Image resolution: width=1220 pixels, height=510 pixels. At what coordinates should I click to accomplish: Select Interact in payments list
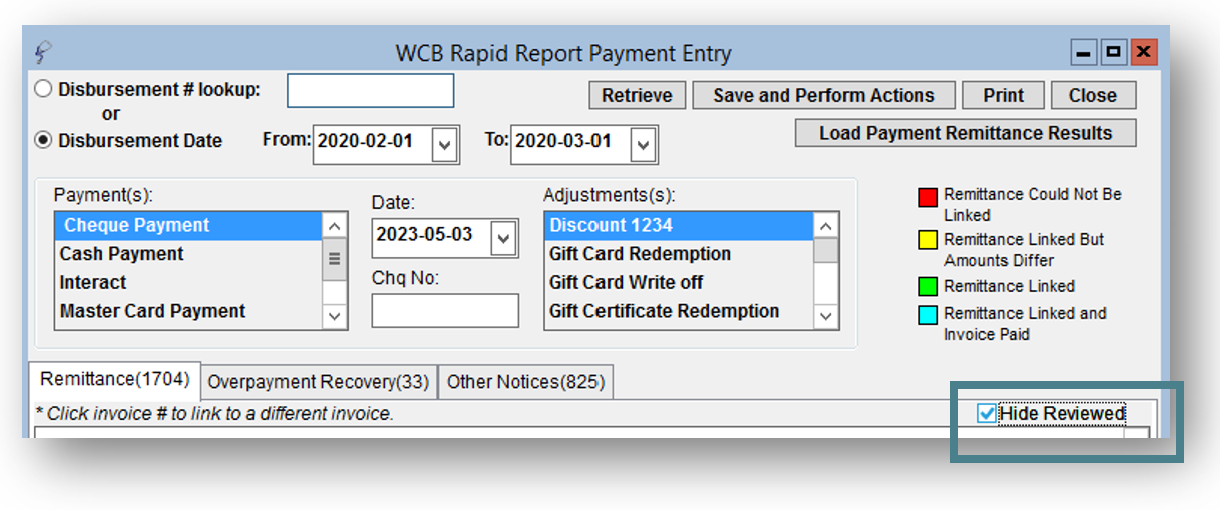pos(188,282)
